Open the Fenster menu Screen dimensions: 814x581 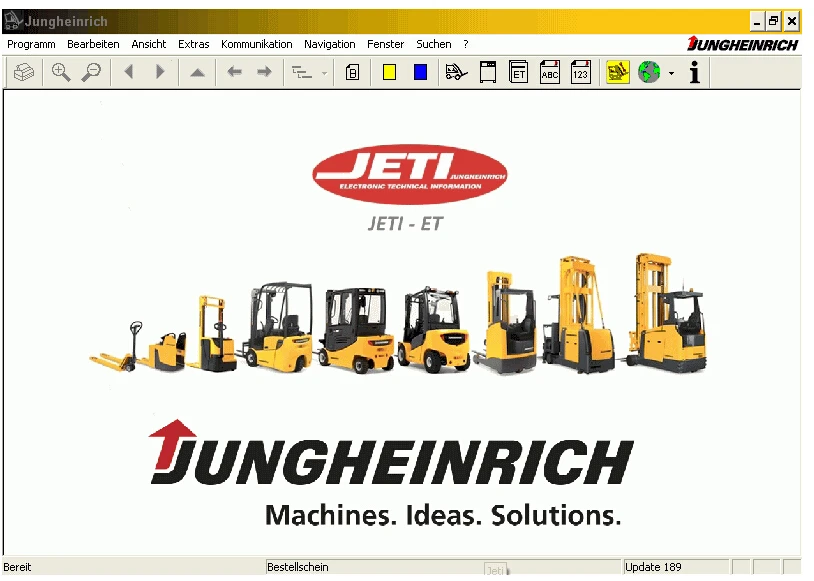(x=385, y=44)
